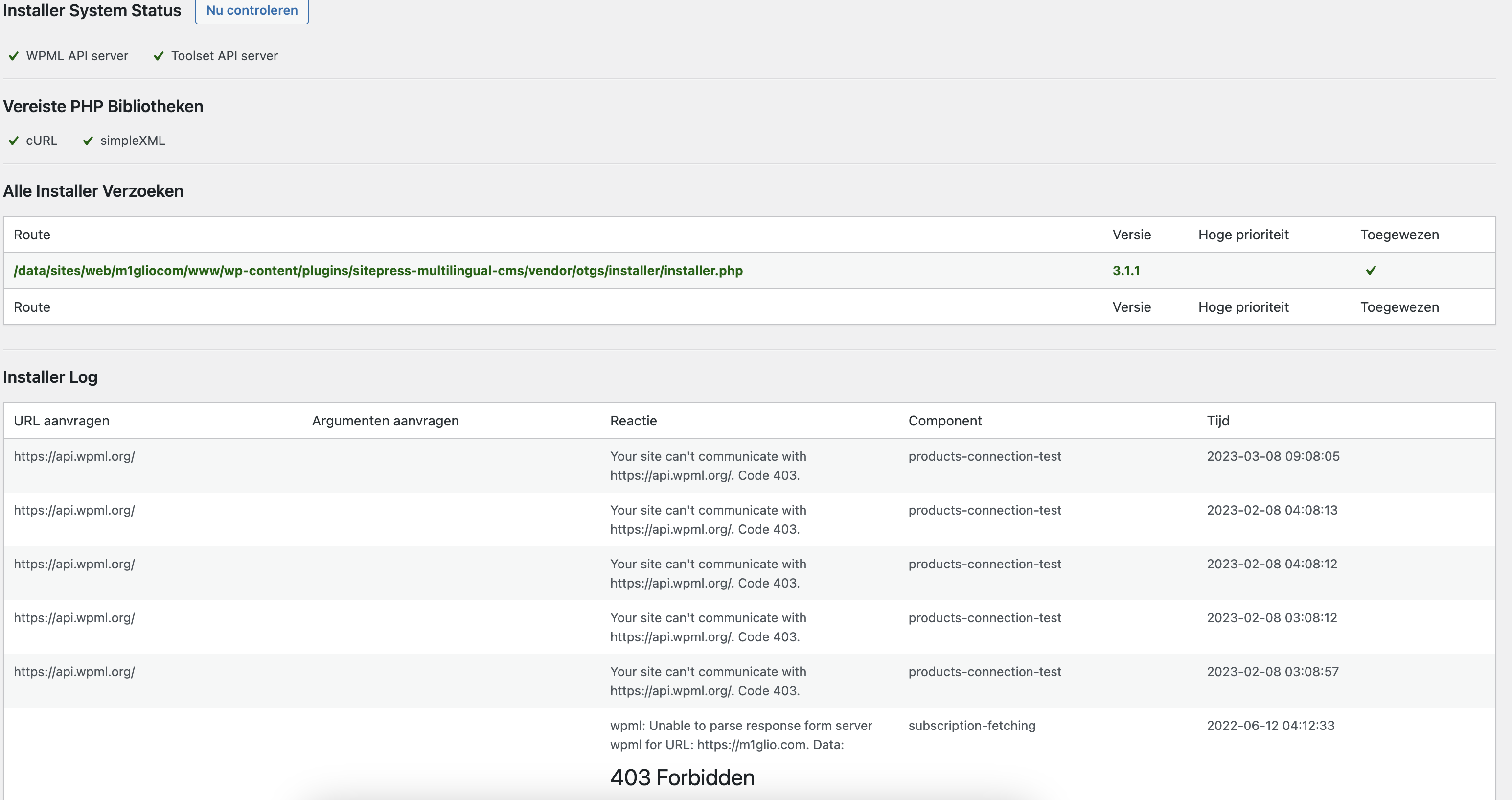This screenshot has width=1512, height=800.
Task: Click the version 3.1.1 value
Action: point(1126,271)
